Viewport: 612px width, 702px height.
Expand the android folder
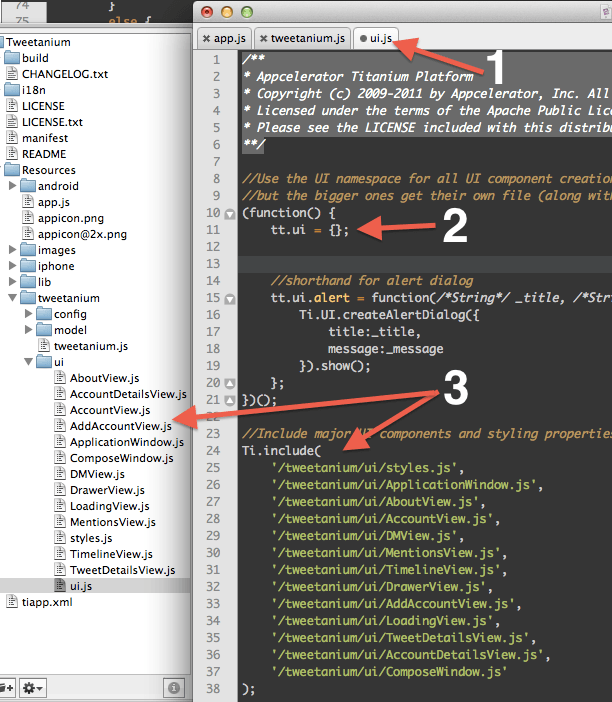(13, 185)
